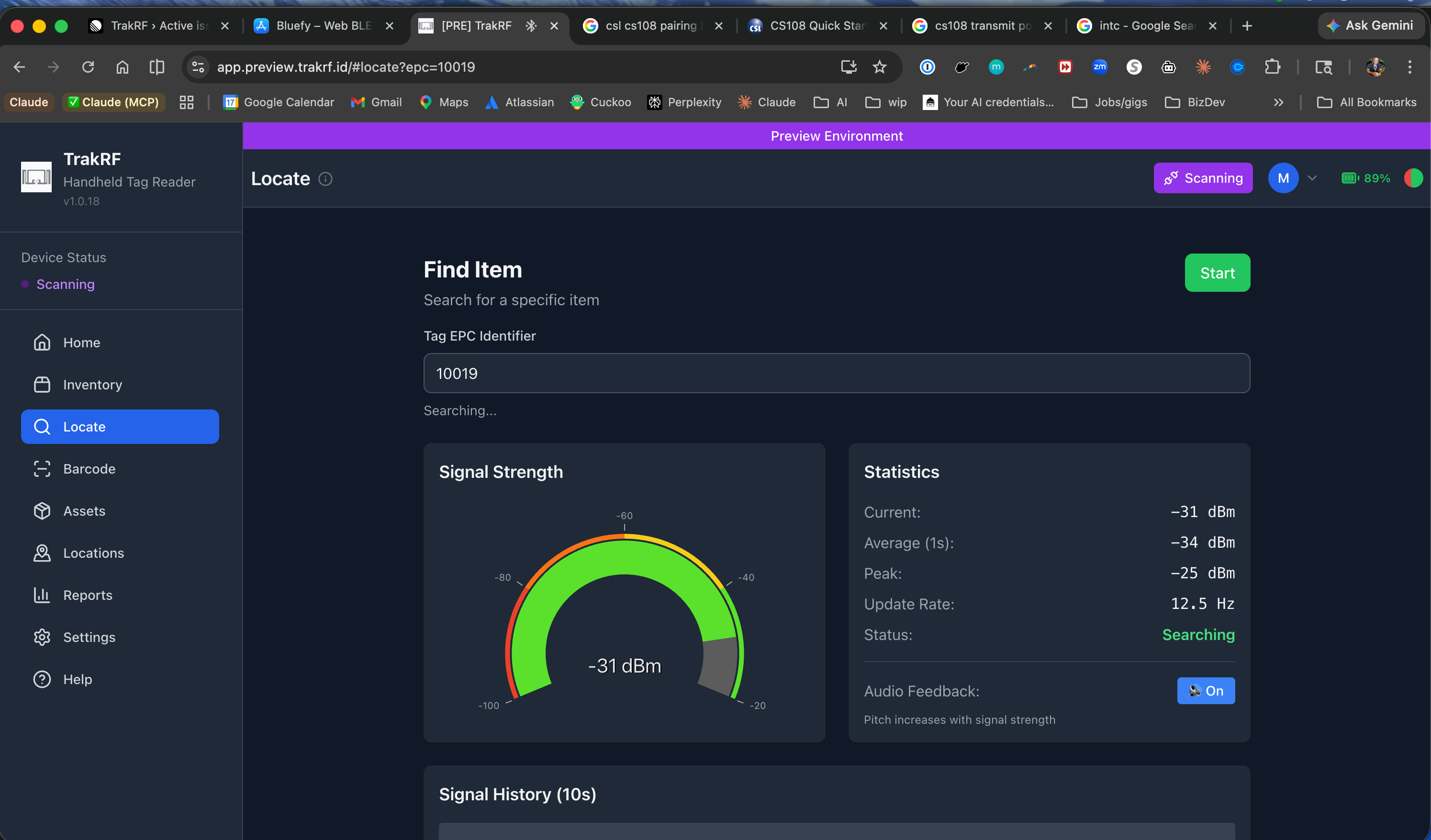The width and height of the screenshot is (1431, 840).
Task: Toggle the purple Scanning device button
Action: coord(1203,178)
